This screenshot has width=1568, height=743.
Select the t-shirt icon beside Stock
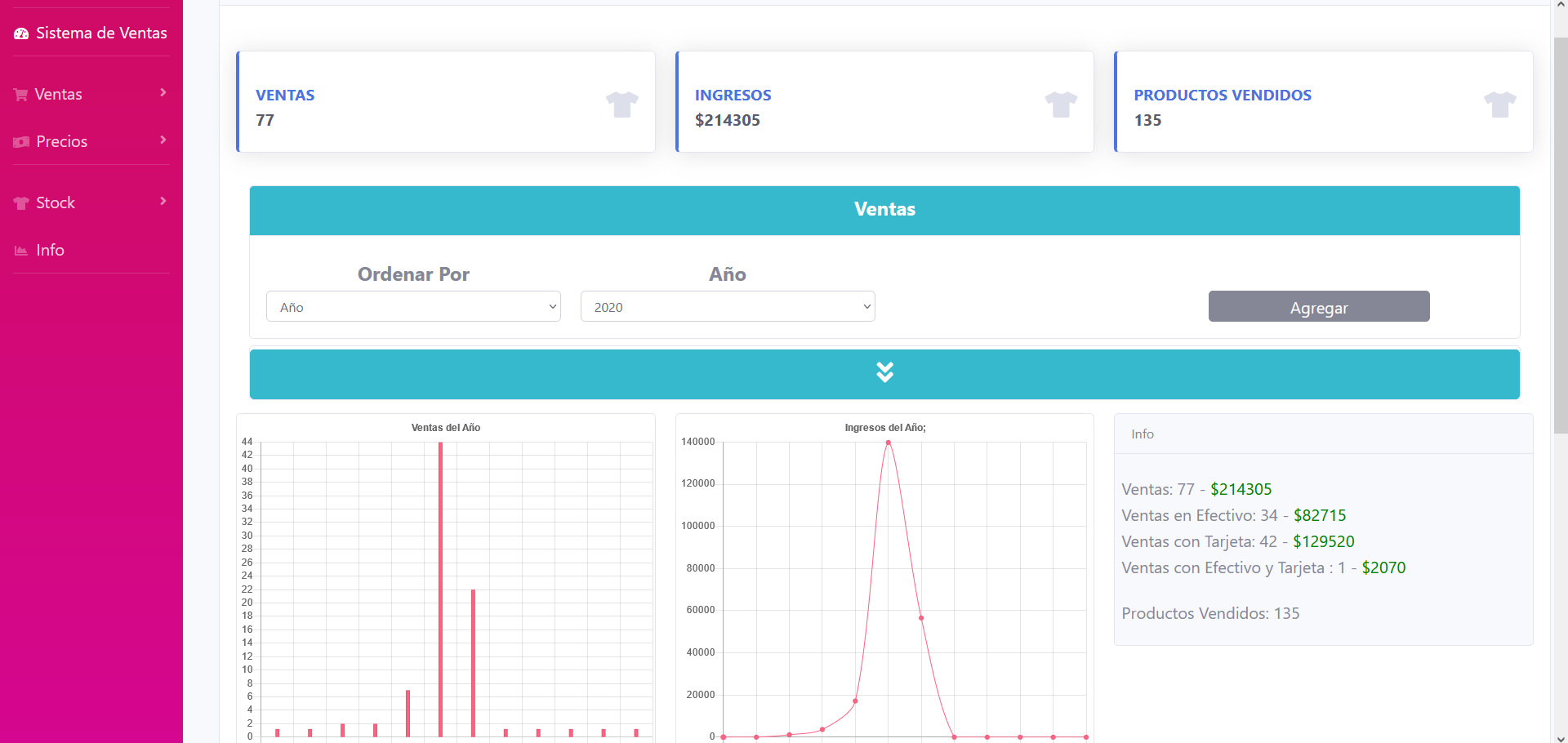(20, 202)
